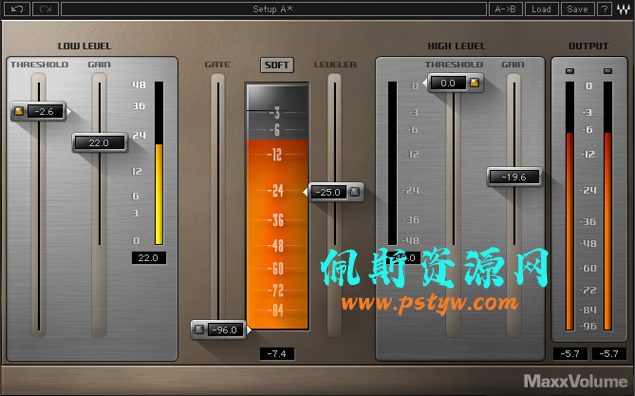
Task: Click the center meter readout -7.4
Action: (x=277, y=353)
